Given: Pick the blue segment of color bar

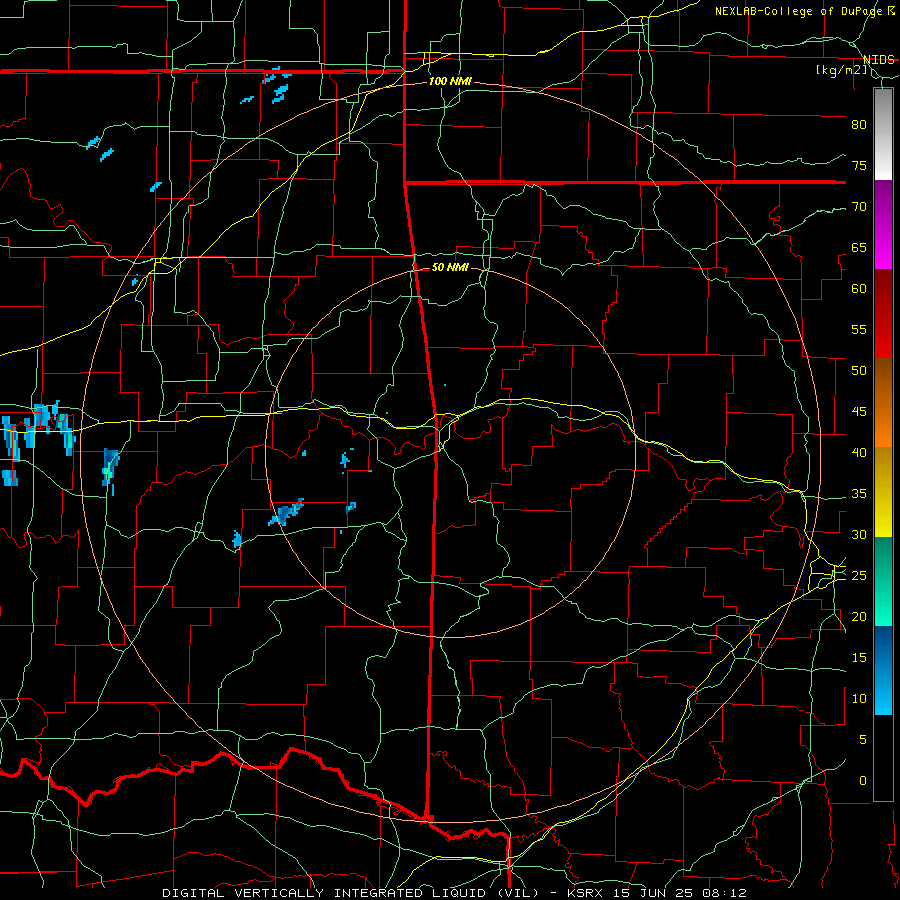Looking at the screenshot, I should (x=883, y=670).
